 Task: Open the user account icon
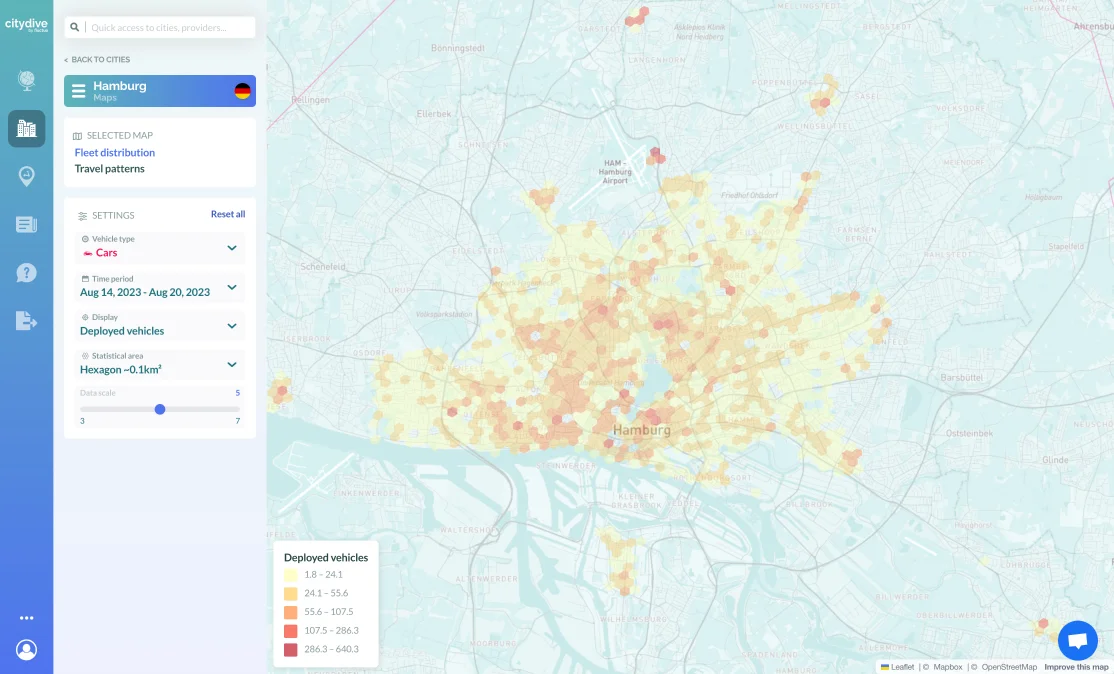(x=27, y=649)
